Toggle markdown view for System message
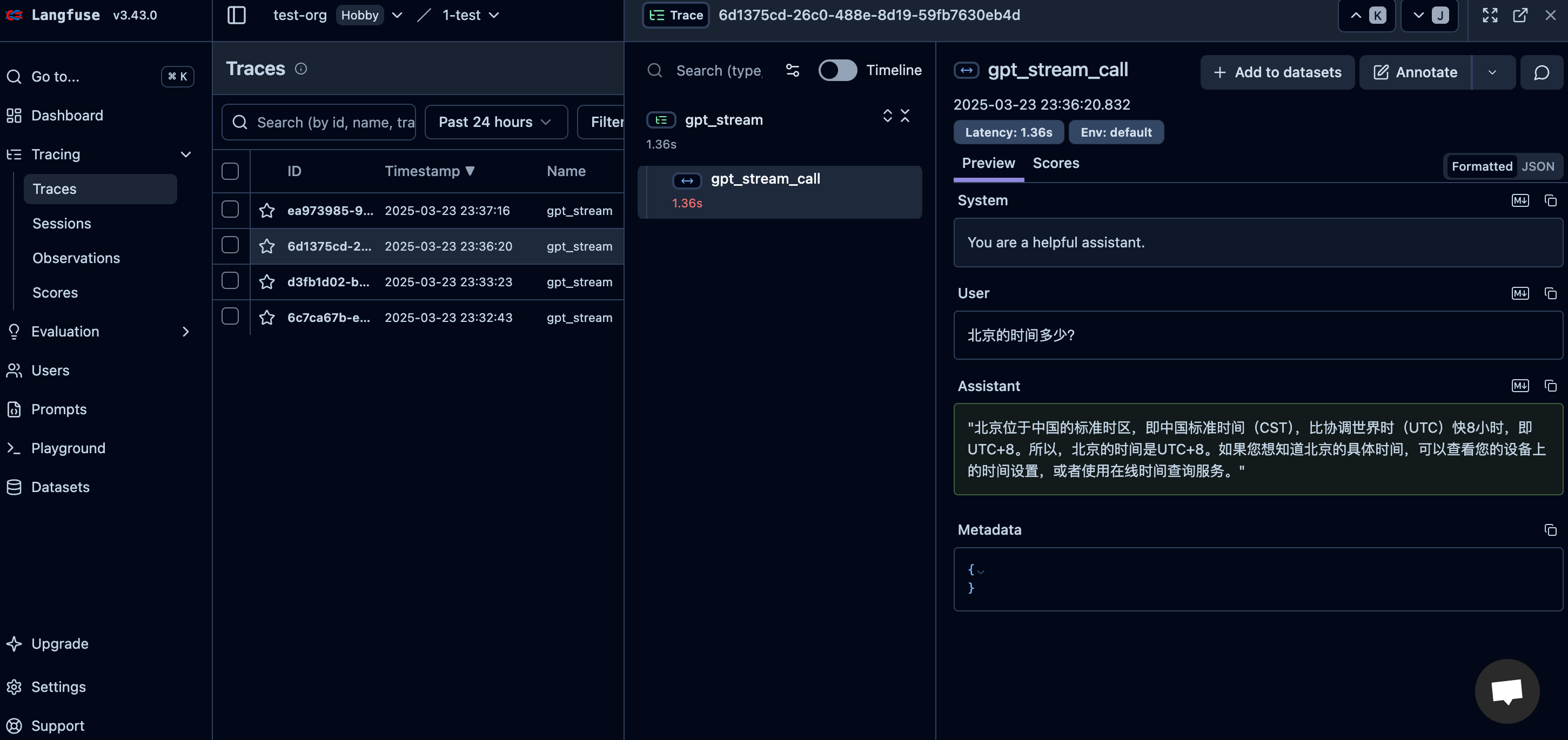This screenshot has width=1568, height=740. pos(1519,200)
